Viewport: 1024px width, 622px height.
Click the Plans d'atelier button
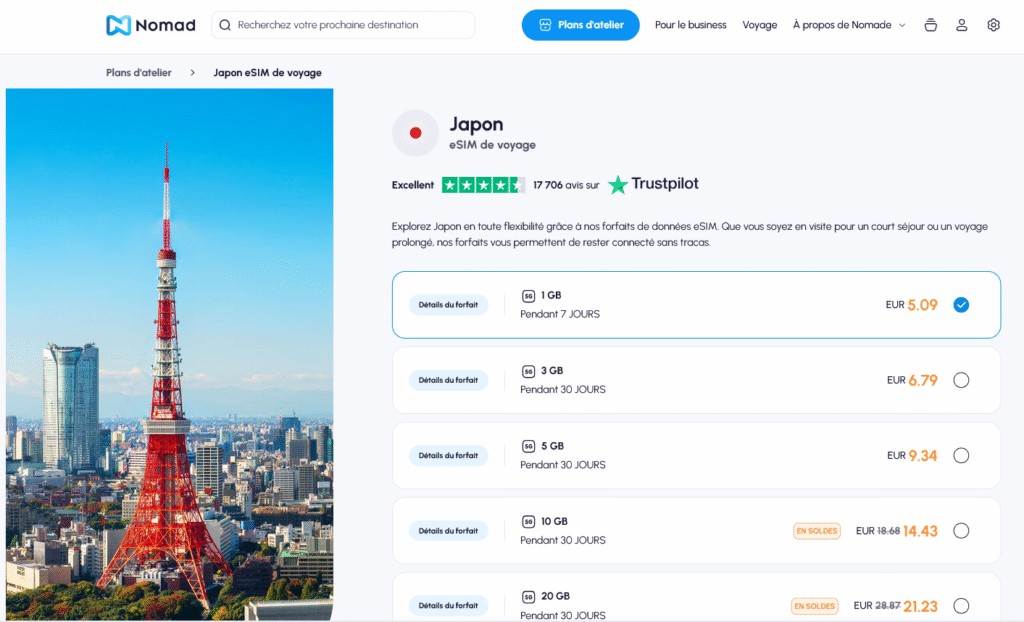(x=580, y=24)
